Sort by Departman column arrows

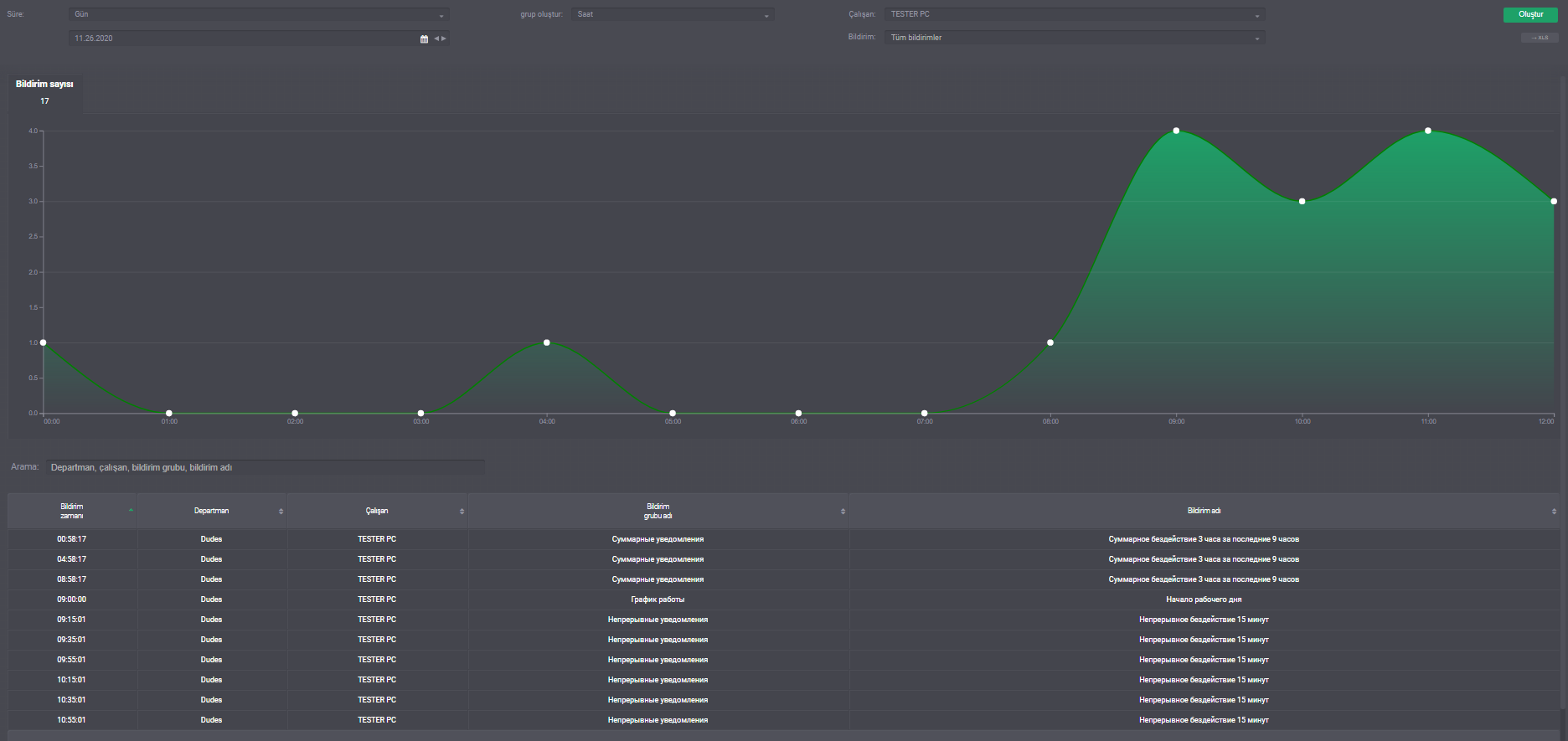[281, 511]
